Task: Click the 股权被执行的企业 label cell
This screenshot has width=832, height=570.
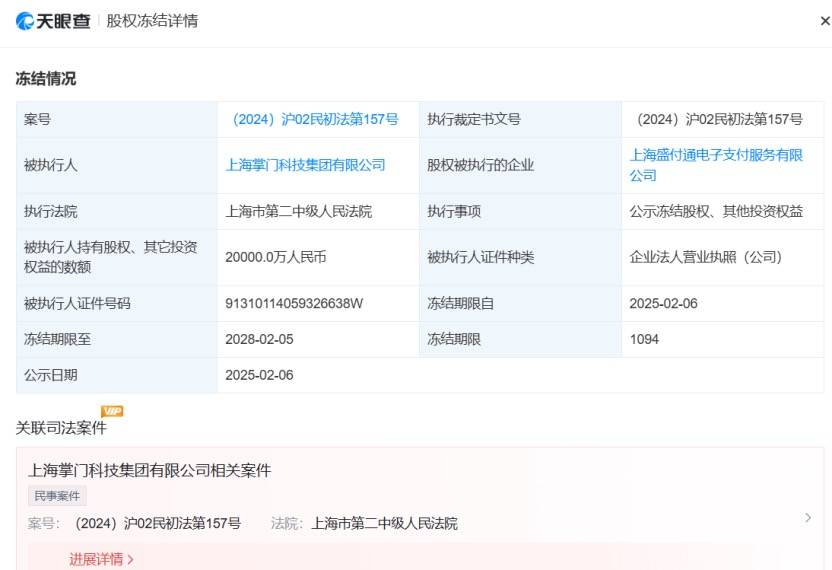Action: pos(521,165)
